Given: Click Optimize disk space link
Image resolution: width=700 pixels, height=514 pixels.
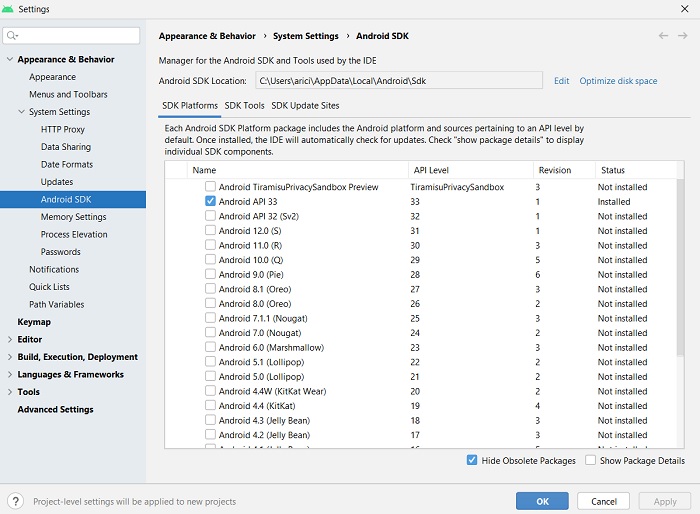Looking at the screenshot, I should (618, 81).
